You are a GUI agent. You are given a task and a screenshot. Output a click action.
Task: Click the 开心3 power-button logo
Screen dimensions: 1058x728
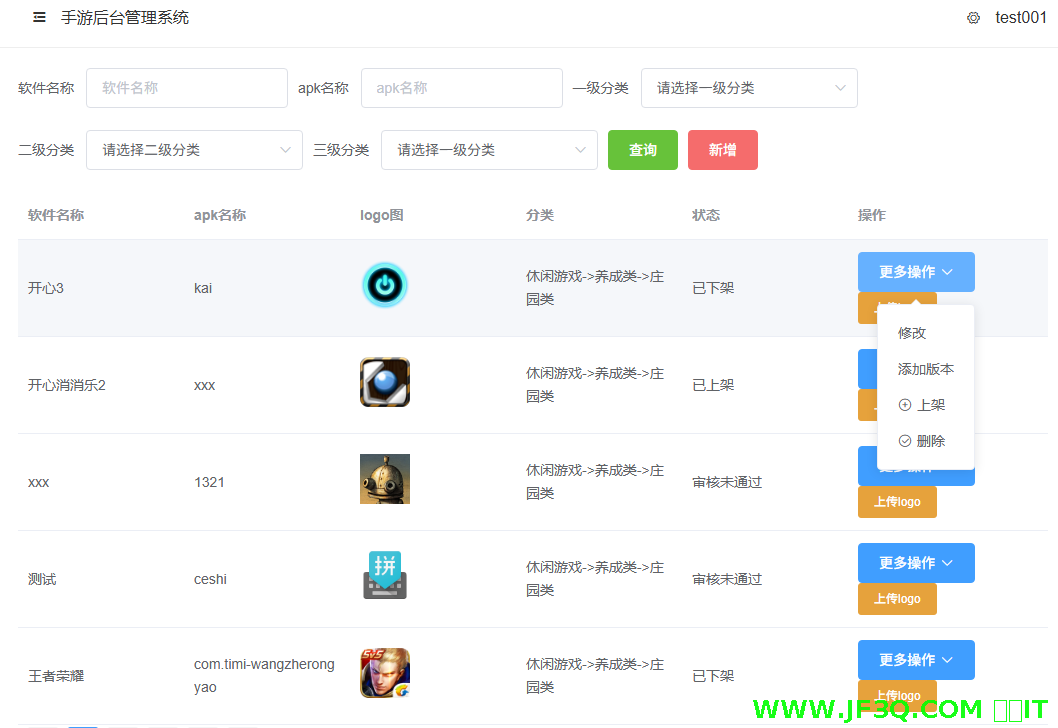click(x=384, y=284)
